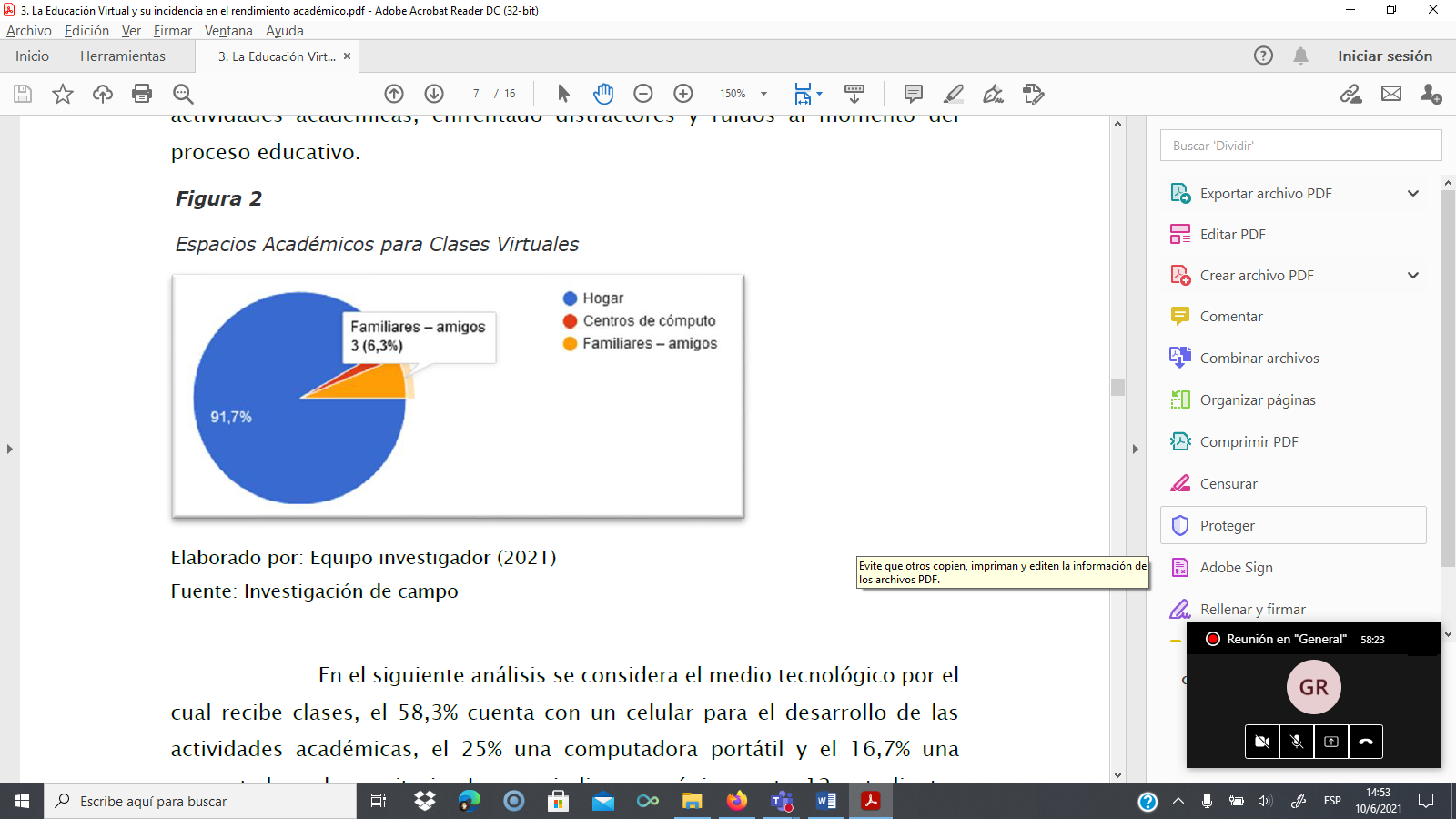Open Word from the taskbar
The width and height of the screenshot is (1456, 819).
pyautogui.click(x=826, y=801)
